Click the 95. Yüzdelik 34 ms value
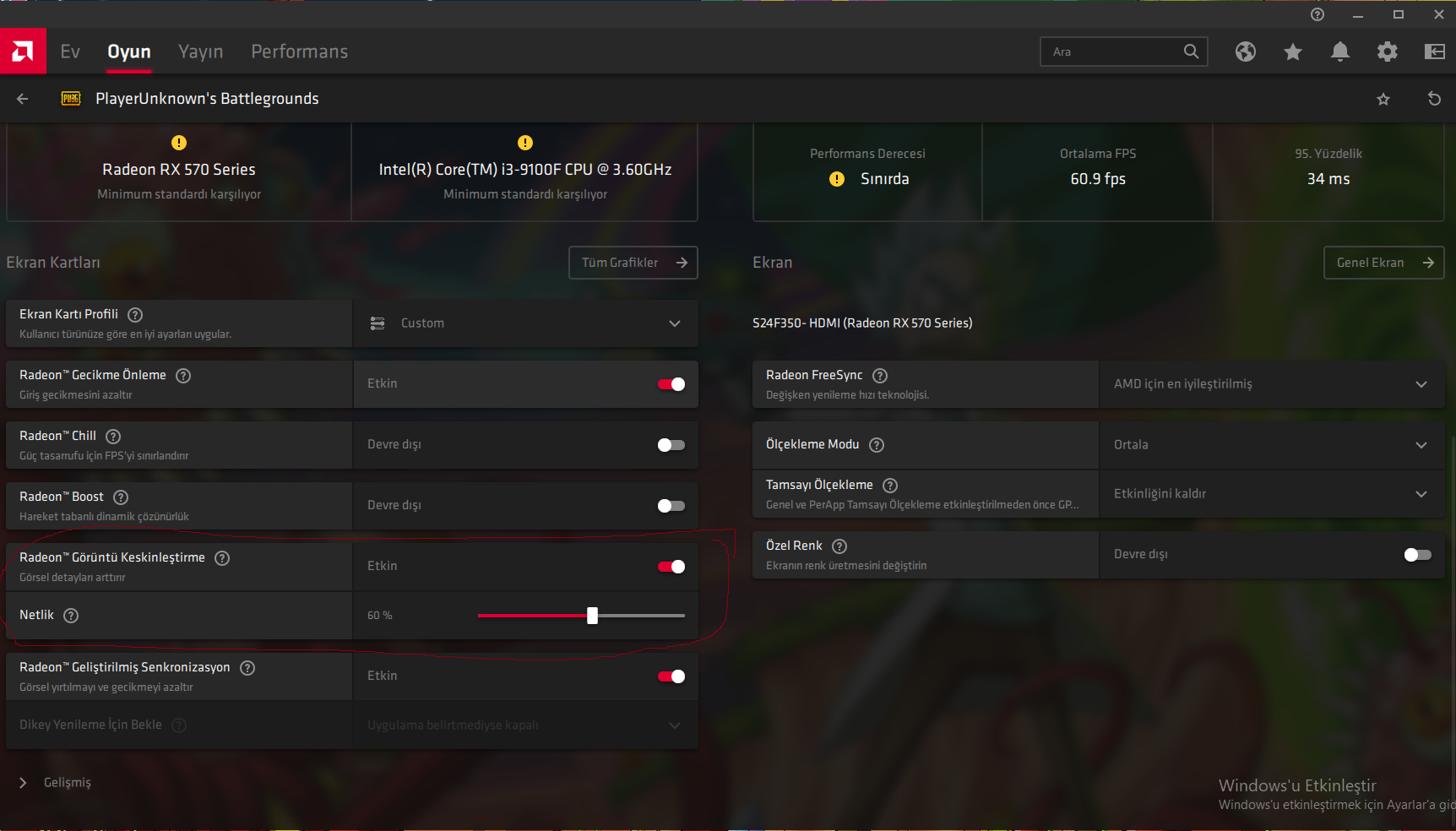The image size is (1456, 831). [1328, 179]
